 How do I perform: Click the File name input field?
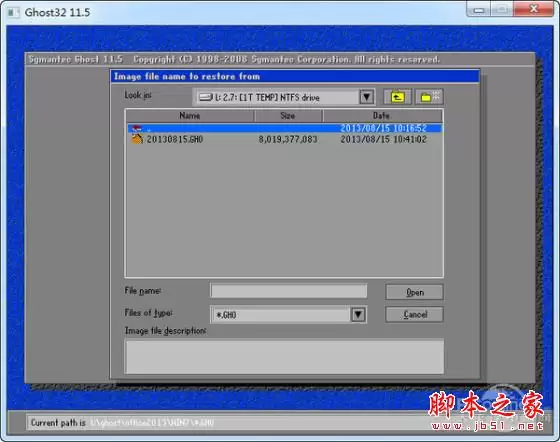click(x=289, y=291)
